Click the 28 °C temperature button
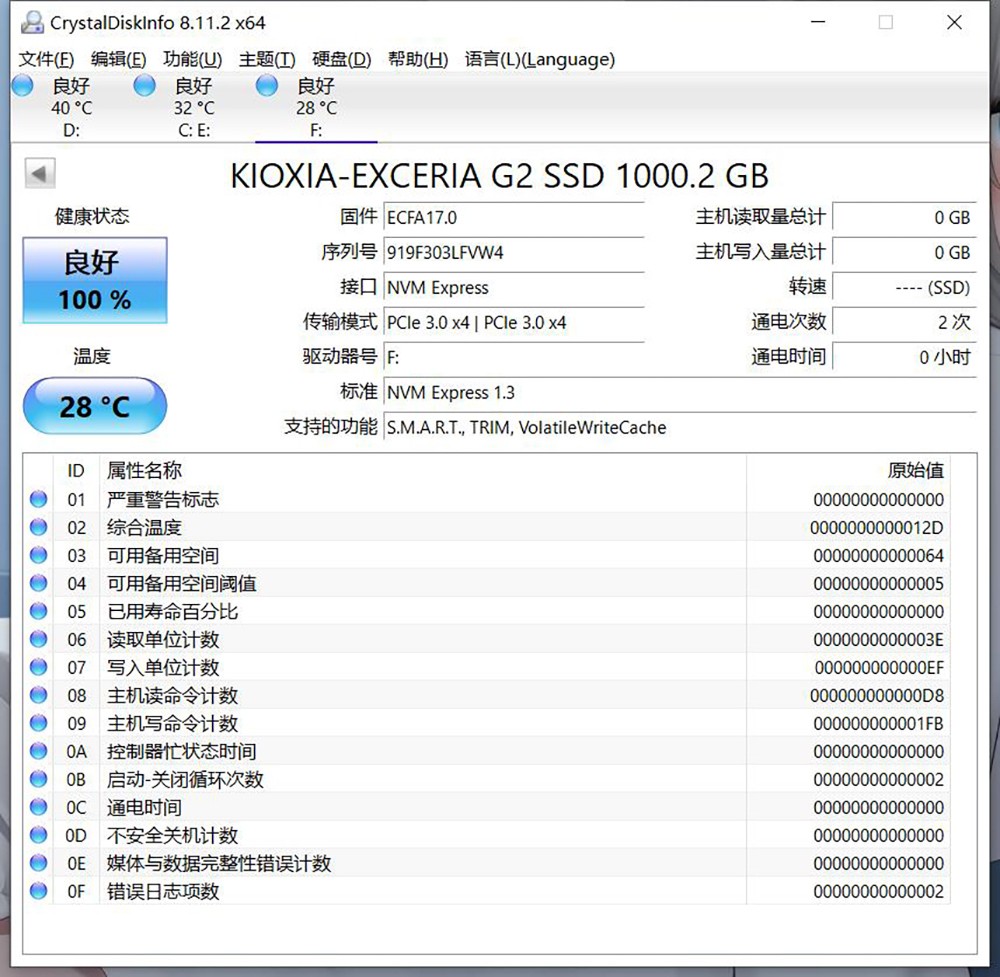Screen dimensions: 1000x977 coord(94,406)
